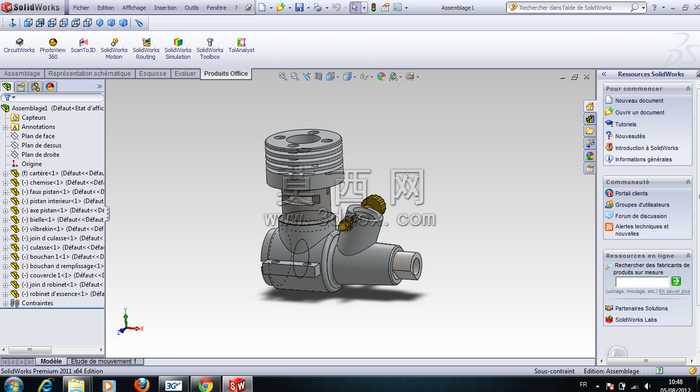Screen dimensions: 700x392
Task: Open Internet Explorer from taskbar
Action: coord(46,384)
